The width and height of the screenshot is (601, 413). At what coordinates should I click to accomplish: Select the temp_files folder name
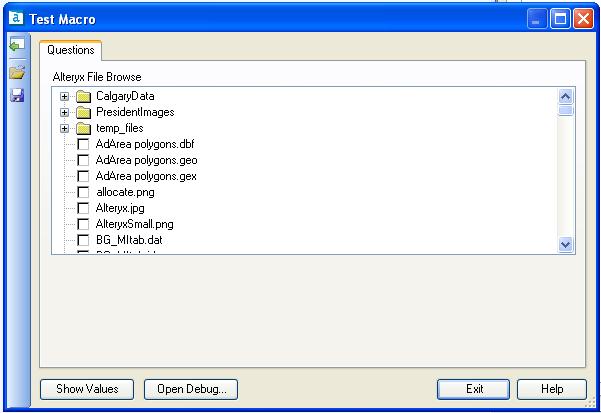[120, 128]
